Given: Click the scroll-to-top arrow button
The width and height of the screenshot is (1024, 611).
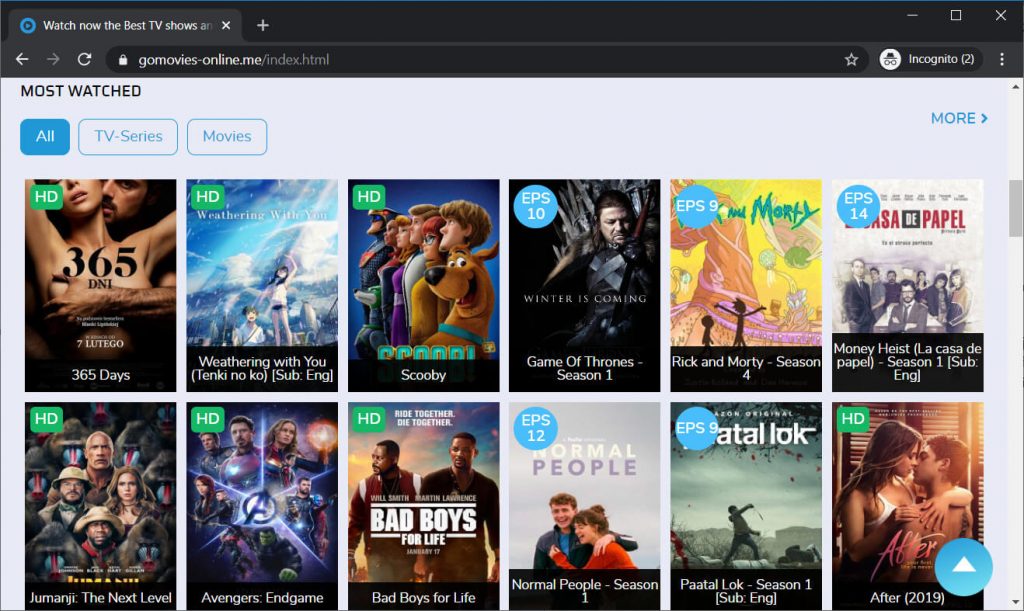Looking at the screenshot, I should (963, 567).
